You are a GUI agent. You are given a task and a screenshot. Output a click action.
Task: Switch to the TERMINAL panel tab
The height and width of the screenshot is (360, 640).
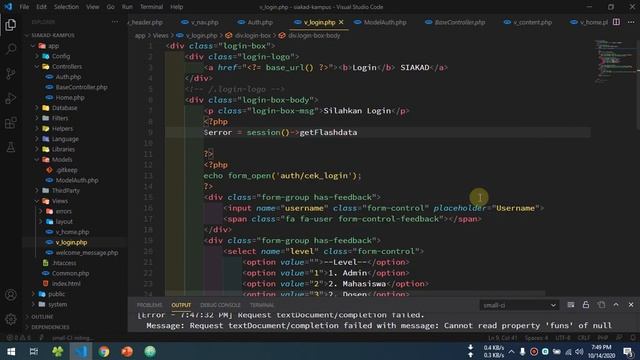click(262, 305)
